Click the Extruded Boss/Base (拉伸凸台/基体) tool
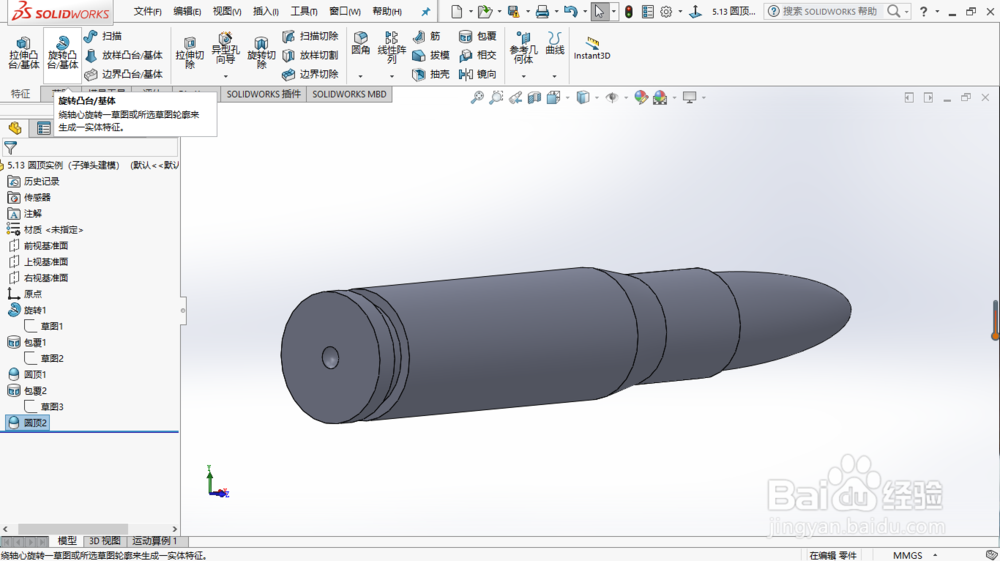Screen dimensions: 1000x561 [24, 54]
